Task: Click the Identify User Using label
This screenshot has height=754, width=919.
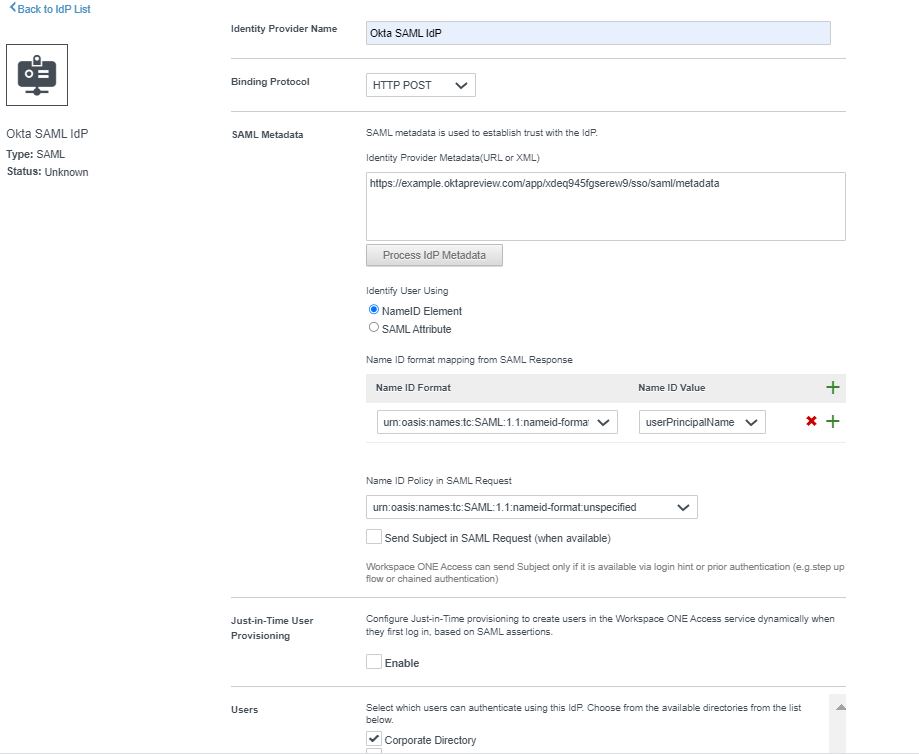Action: tap(407, 291)
